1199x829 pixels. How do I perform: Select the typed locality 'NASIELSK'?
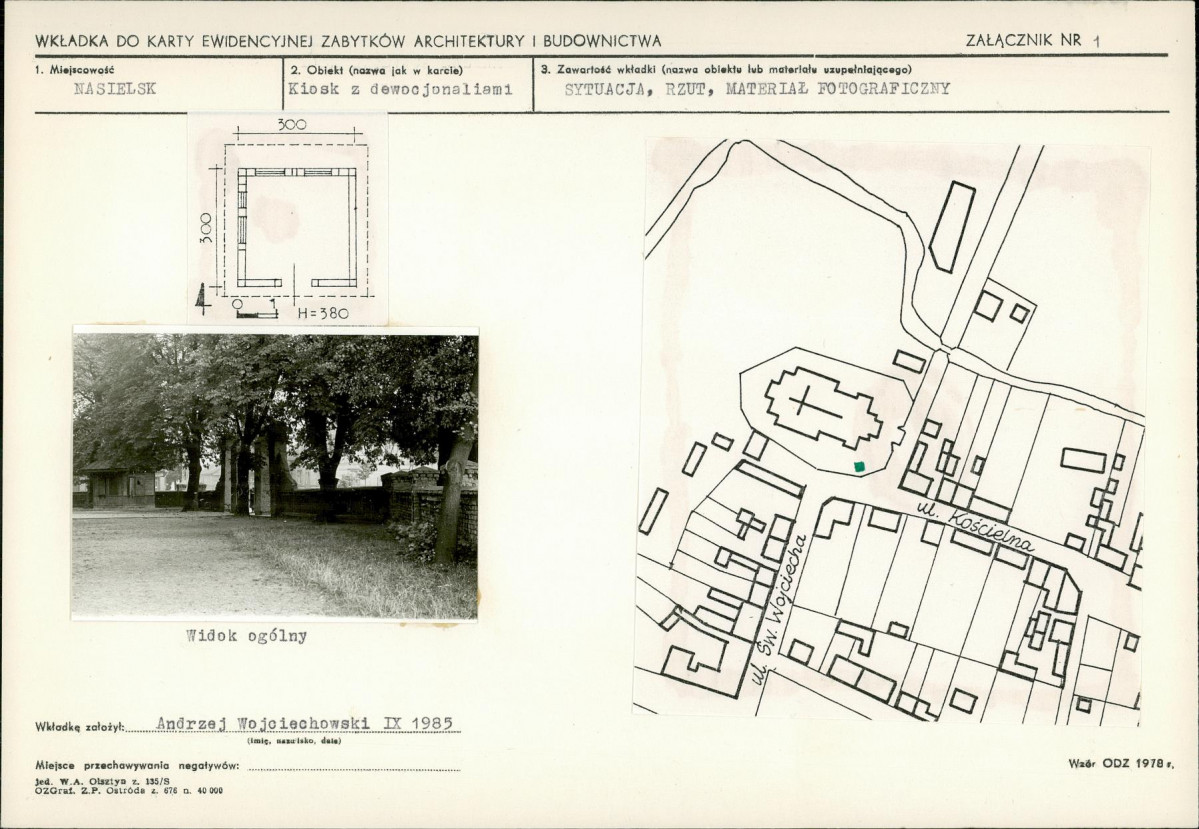(115, 89)
